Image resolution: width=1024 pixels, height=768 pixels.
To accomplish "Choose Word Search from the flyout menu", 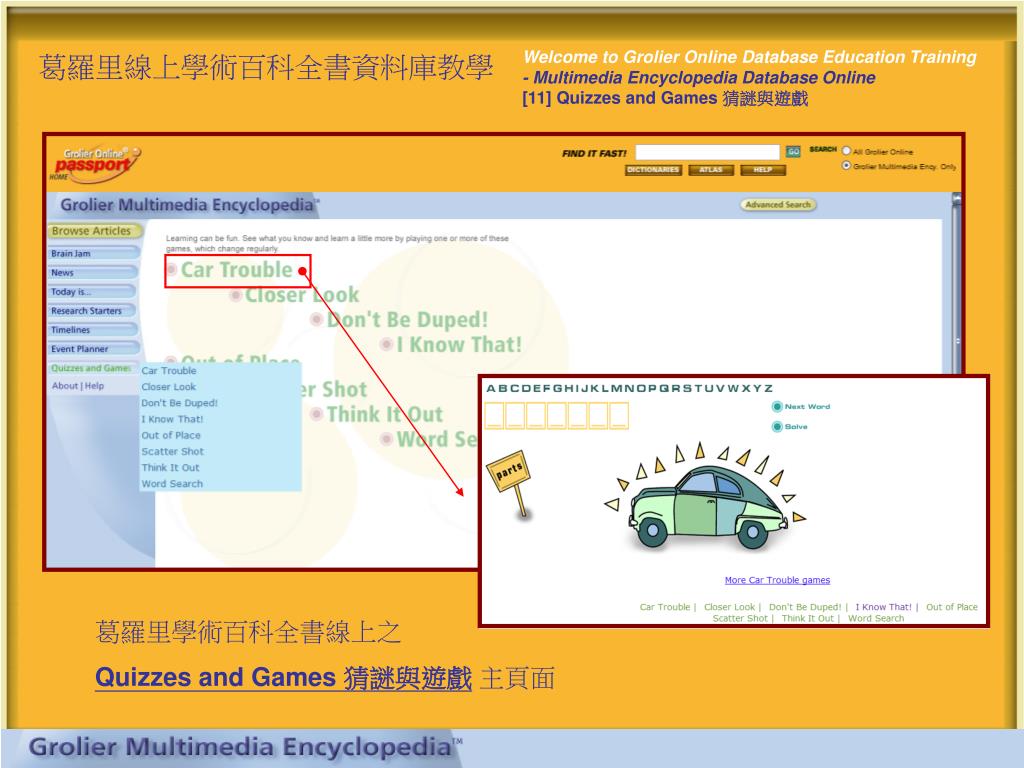I will click(172, 484).
